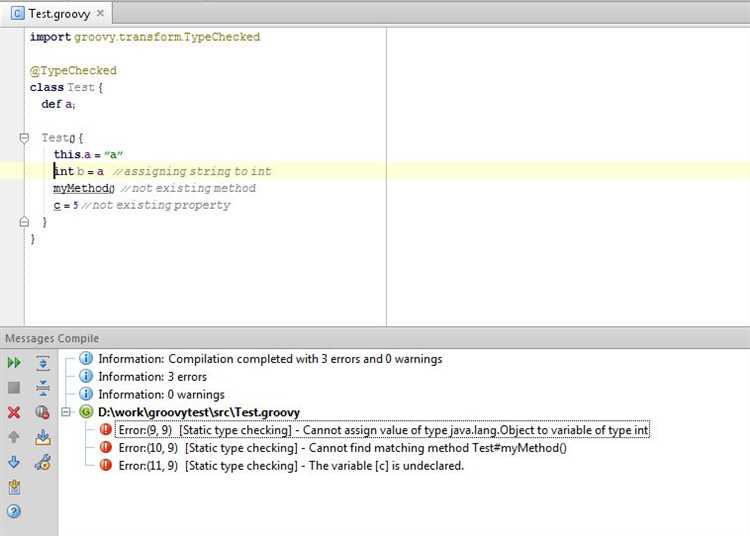
Task: Select the 'Information: 0 warnings' row
Action: [161, 394]
